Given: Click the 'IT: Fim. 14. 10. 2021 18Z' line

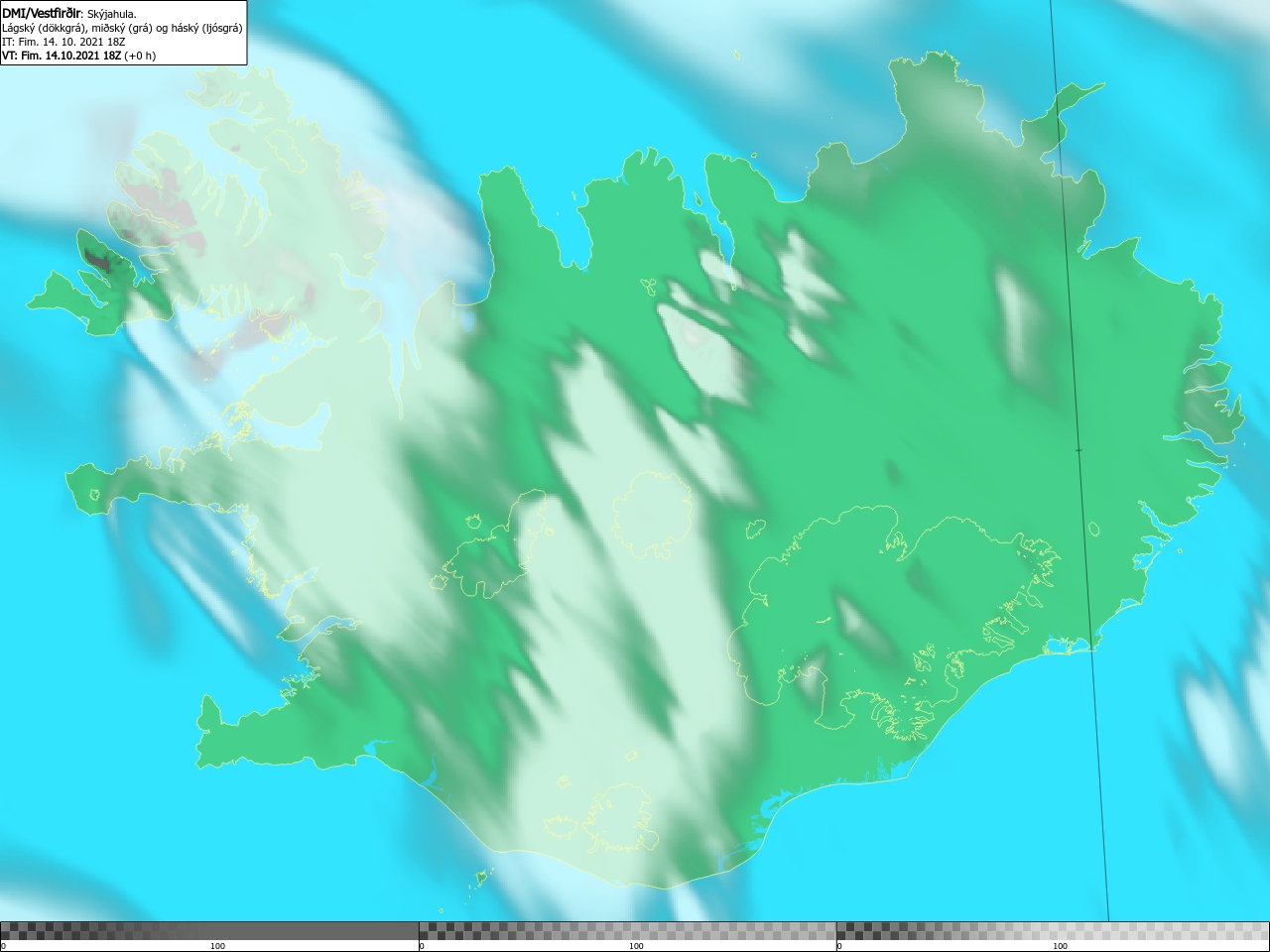Looking at the screenshot, I should tap(63, 42).
